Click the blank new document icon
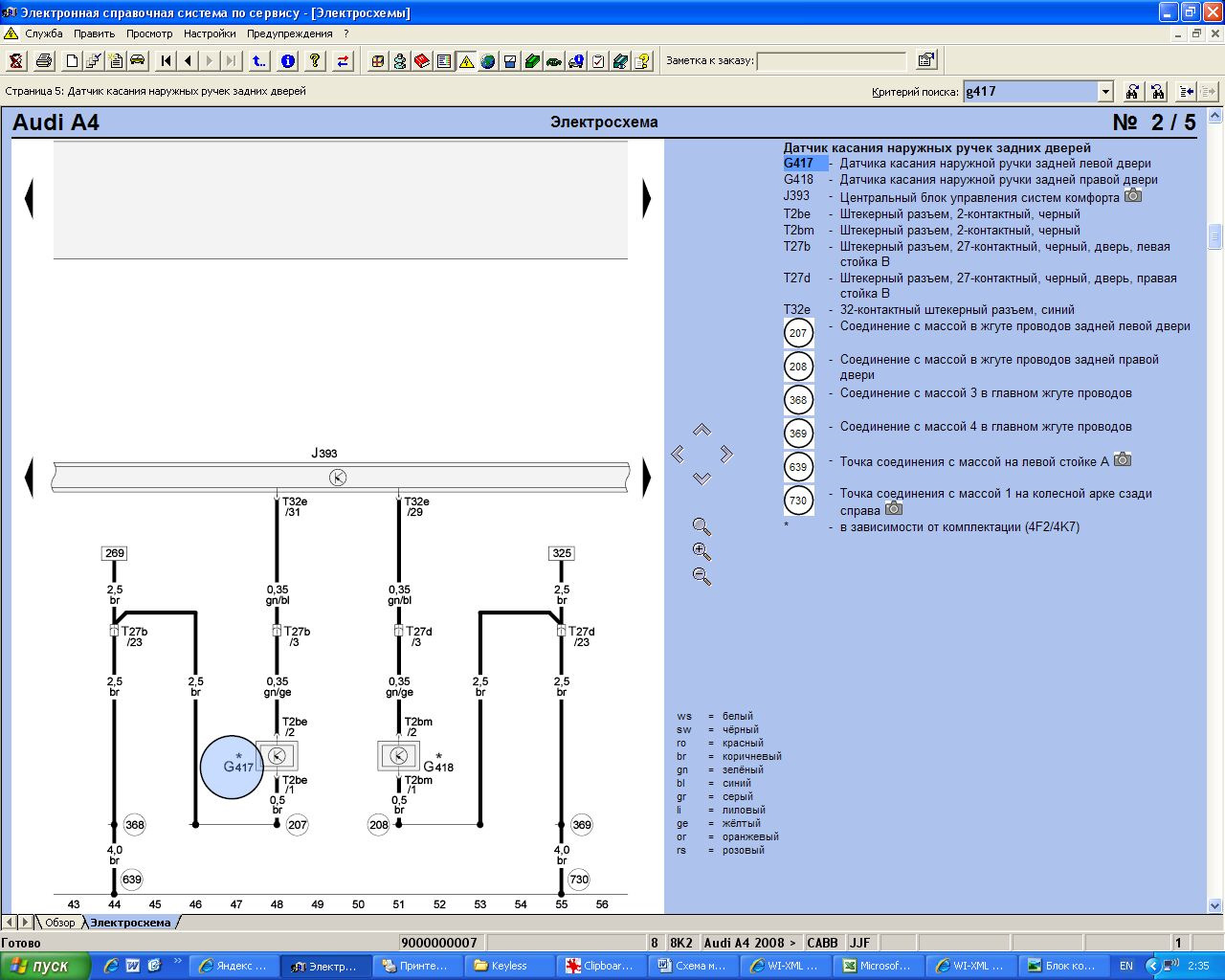Image resolution: width=1225 pixels, height=980 pixels. point(72,61)
